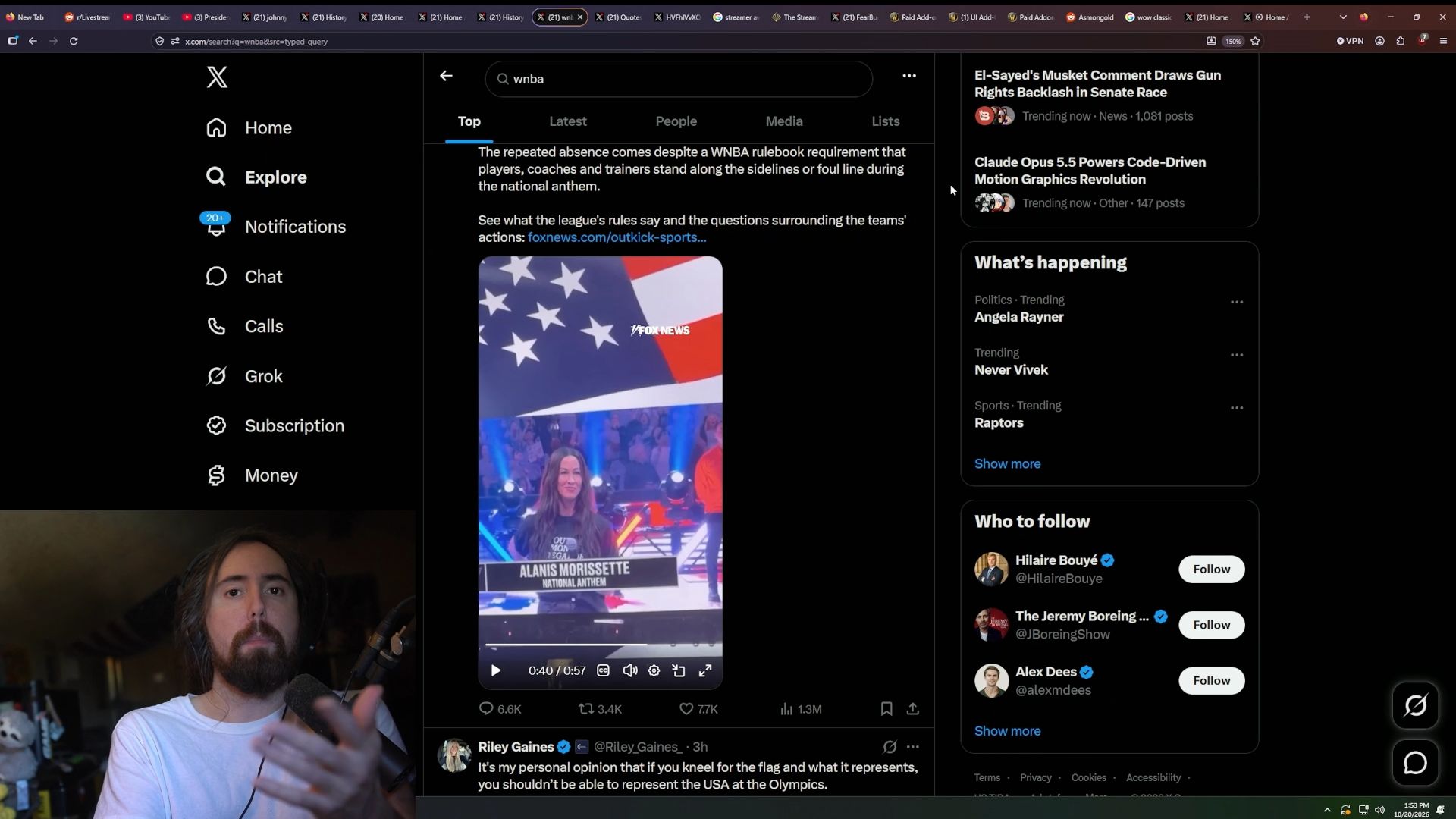Open video settings gear
This screenshot has height=819, width=1456.
[654, 670]
